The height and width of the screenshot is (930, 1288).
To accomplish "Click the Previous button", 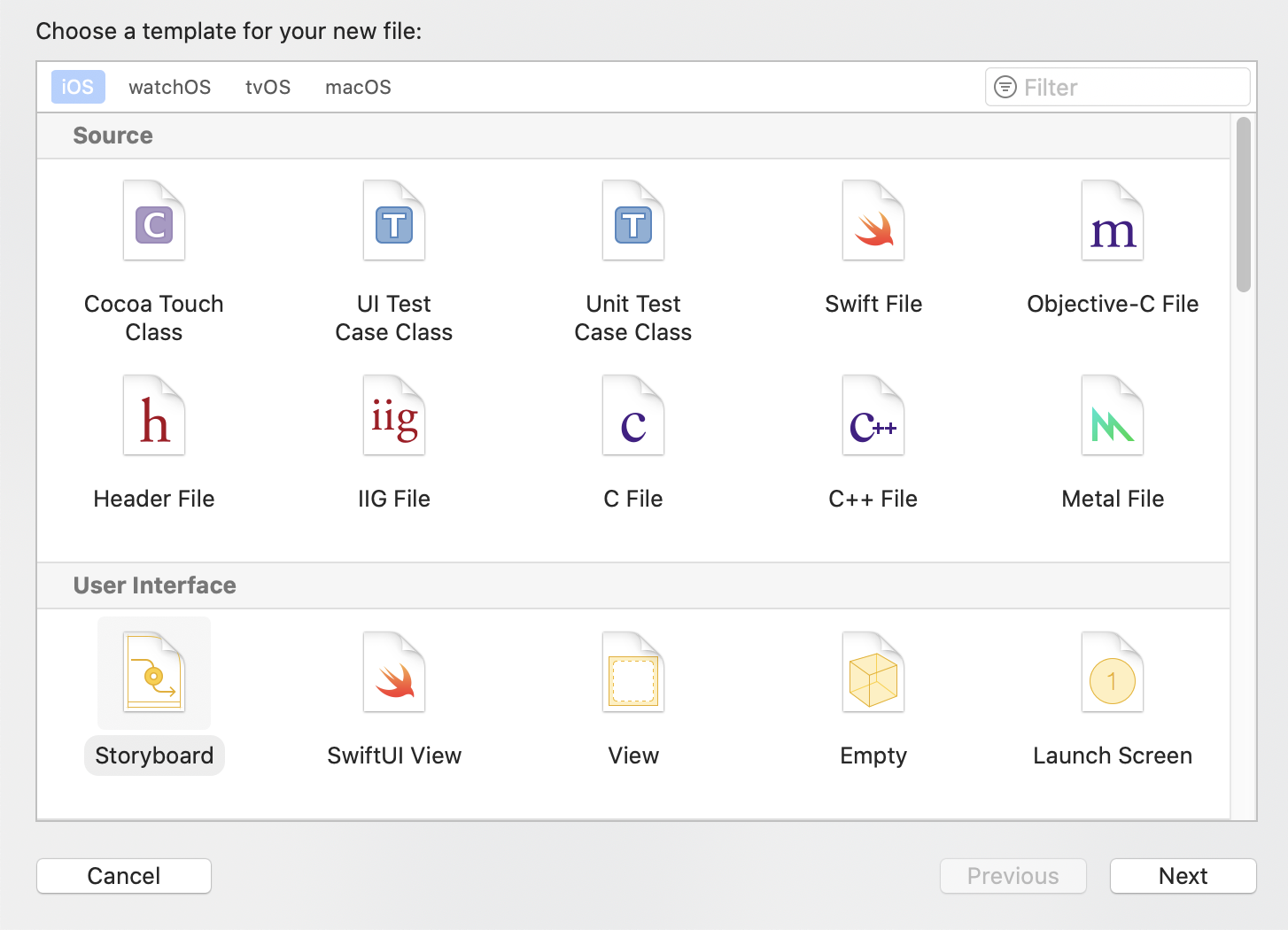I will point(1013,876).
